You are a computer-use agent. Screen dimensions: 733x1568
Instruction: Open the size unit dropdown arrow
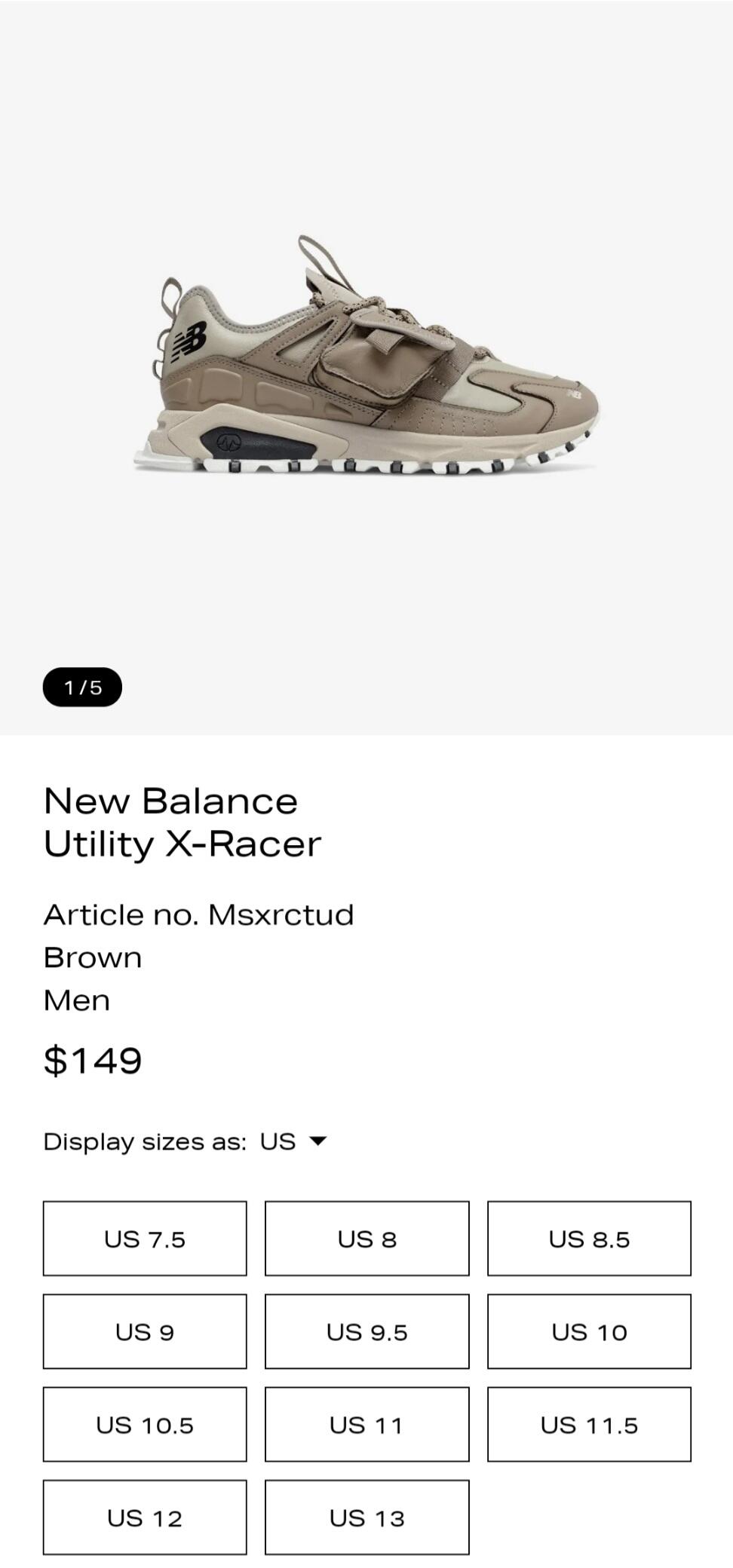318,1141
